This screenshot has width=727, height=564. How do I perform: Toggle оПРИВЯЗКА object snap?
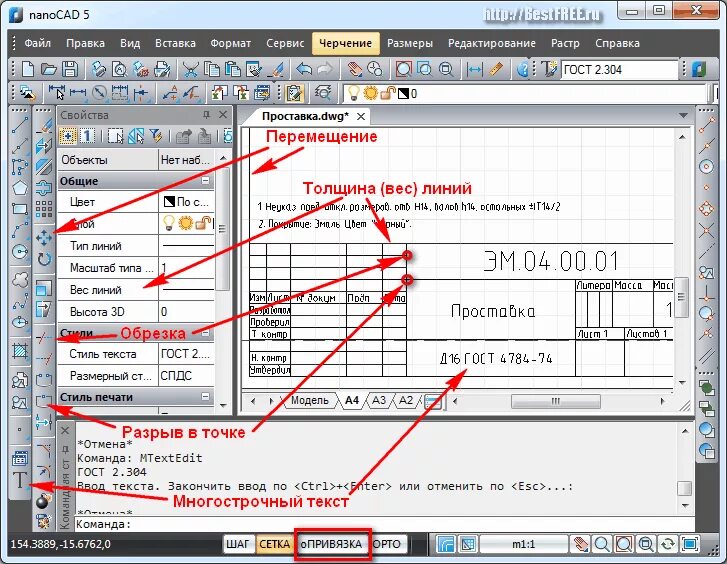[x=331, y=544]
